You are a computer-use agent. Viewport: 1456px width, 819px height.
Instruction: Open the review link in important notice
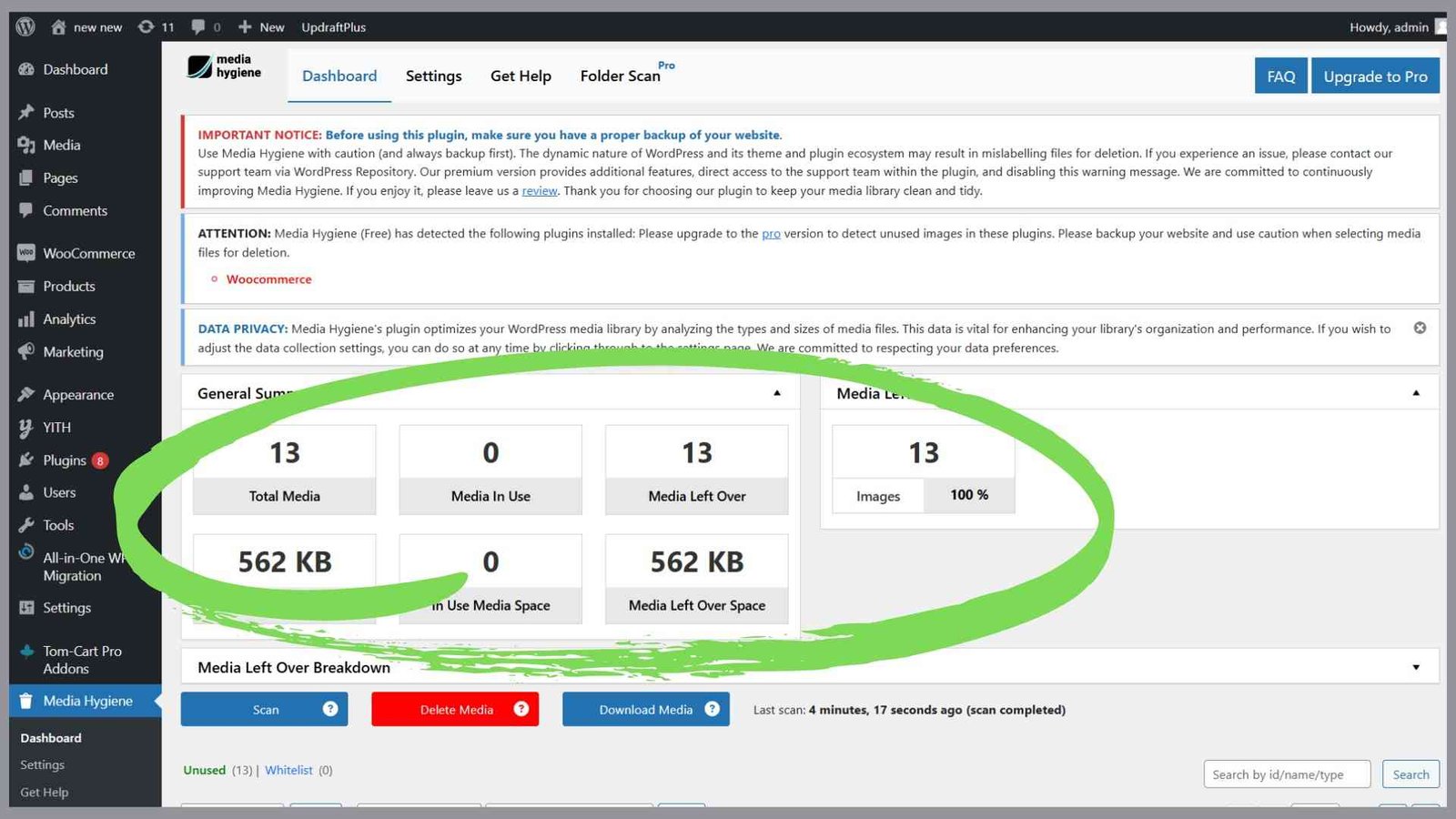[540, 191]
